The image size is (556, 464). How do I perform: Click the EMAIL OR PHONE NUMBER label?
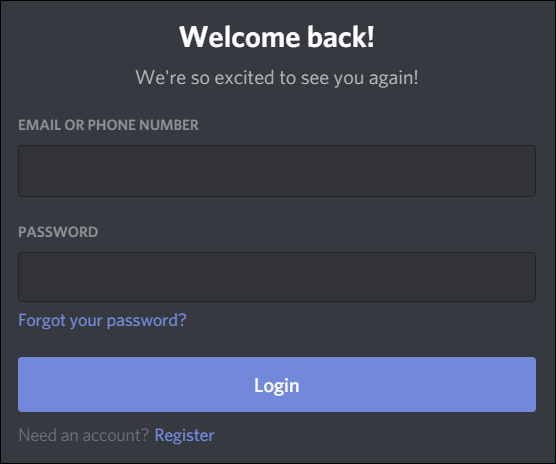[108, 125]
